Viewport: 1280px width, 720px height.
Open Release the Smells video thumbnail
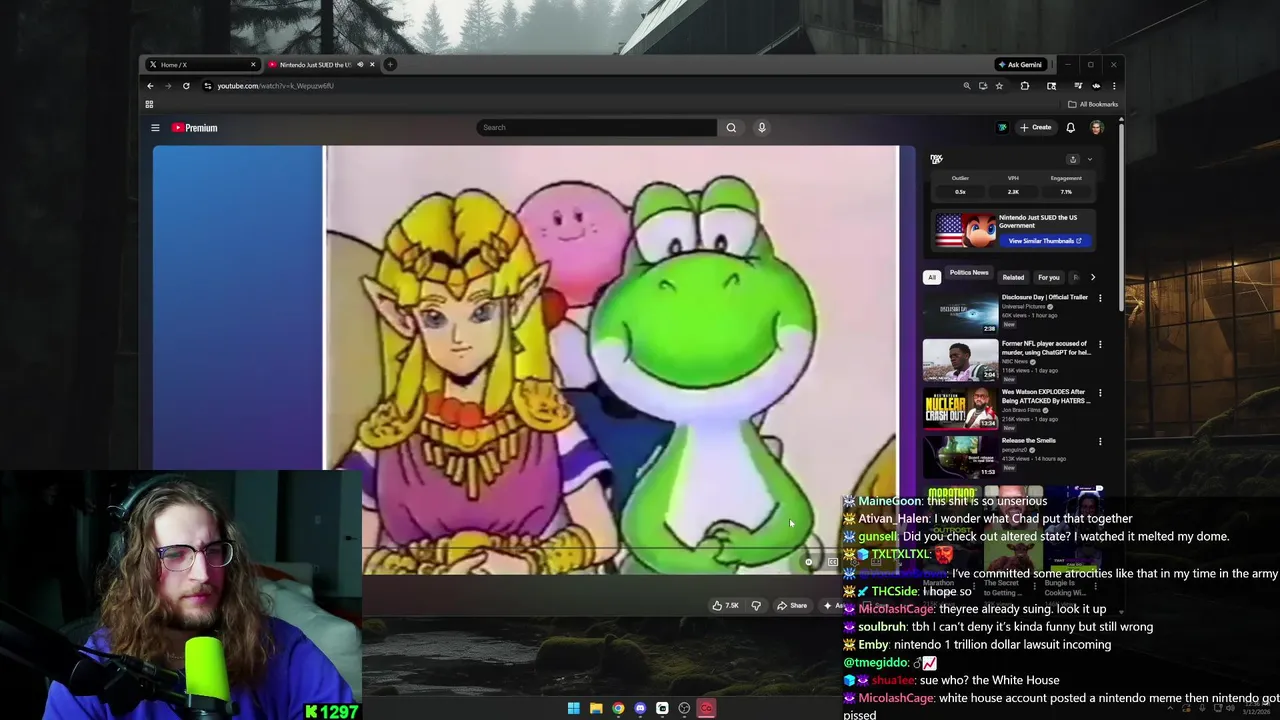pyautogui.click(x=960, y=457)
